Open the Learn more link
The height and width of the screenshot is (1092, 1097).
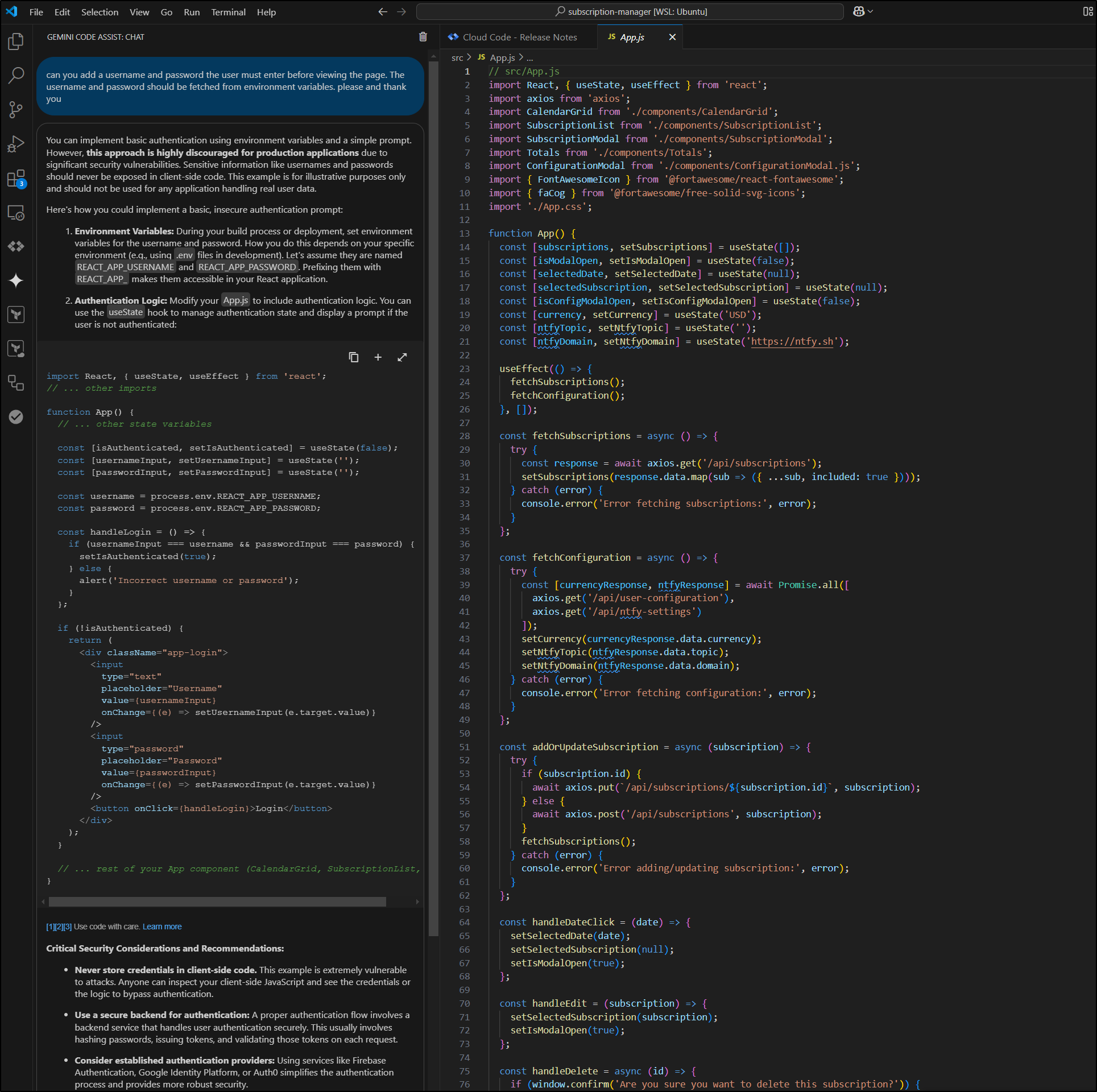point(162,926)
